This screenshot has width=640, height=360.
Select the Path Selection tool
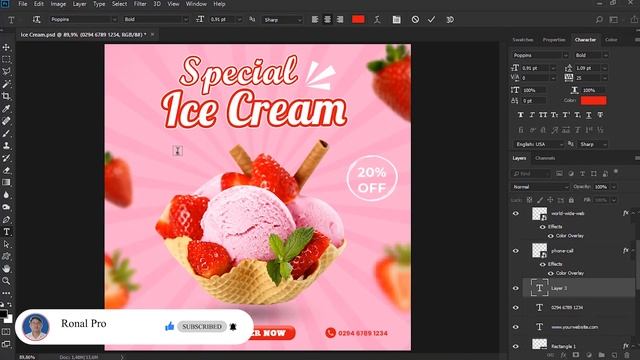click(x=6, y=244)
